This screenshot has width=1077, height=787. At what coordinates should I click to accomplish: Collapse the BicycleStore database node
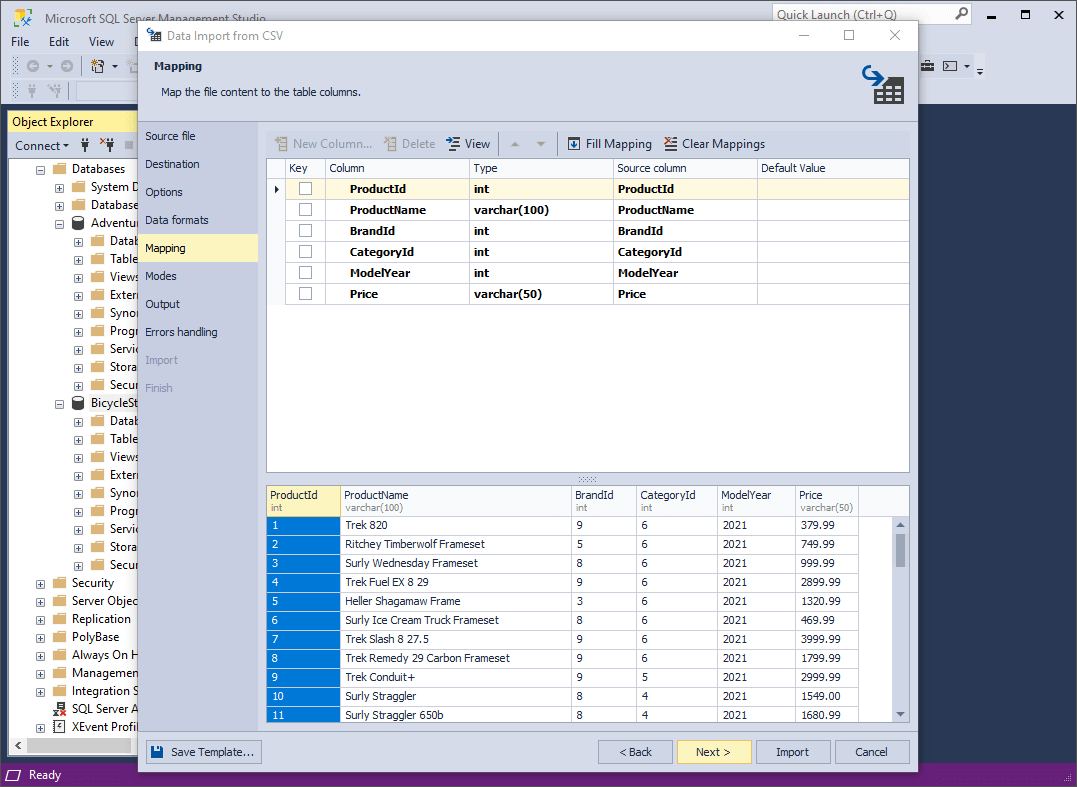[x=61, y=402]
